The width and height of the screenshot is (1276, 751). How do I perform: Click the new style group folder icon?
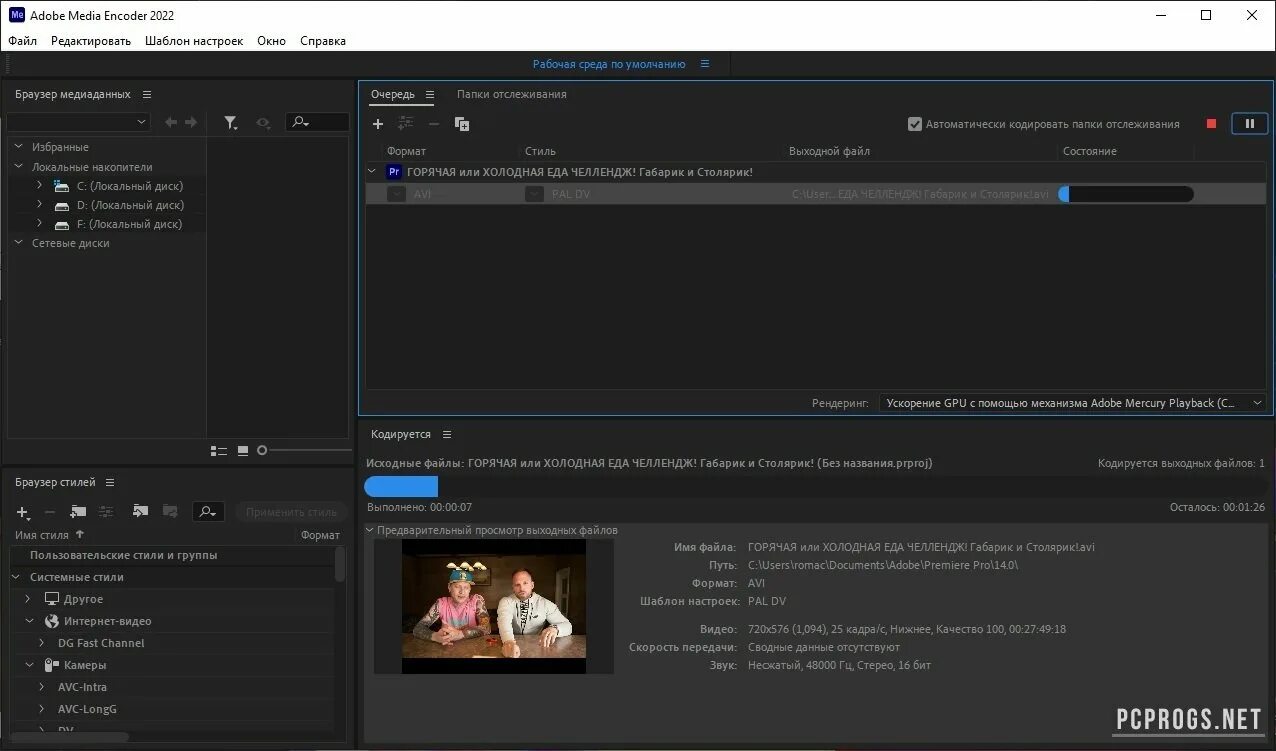[x=78, y=512]
